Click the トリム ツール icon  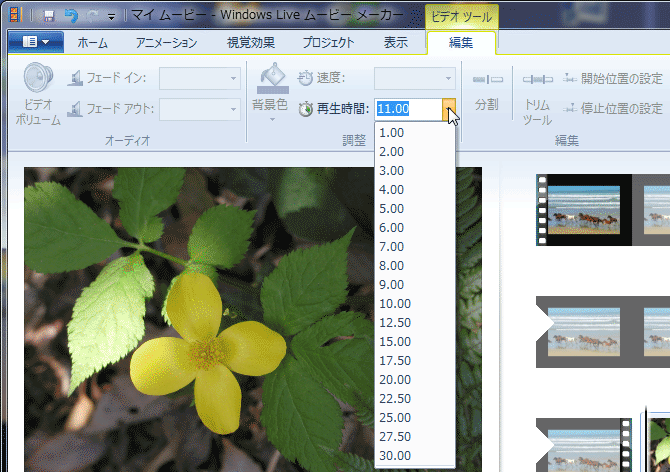[537, 79]
